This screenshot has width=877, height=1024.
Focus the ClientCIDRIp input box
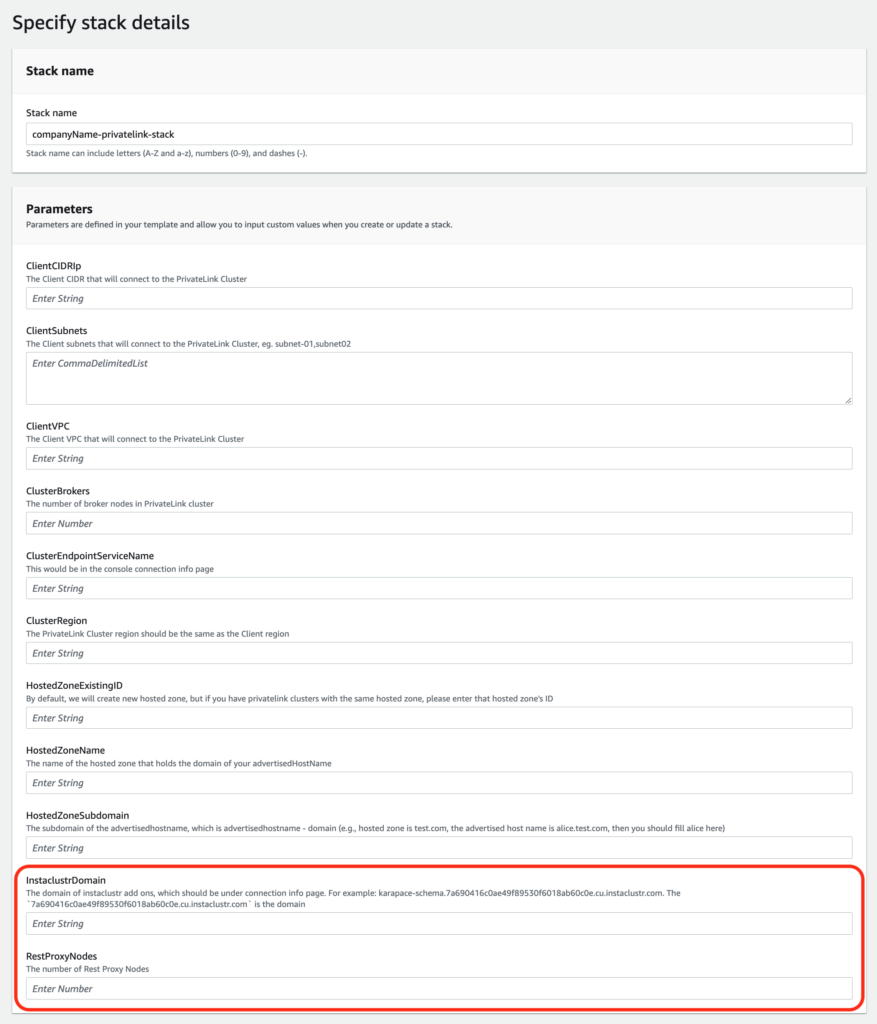[438, 298]
